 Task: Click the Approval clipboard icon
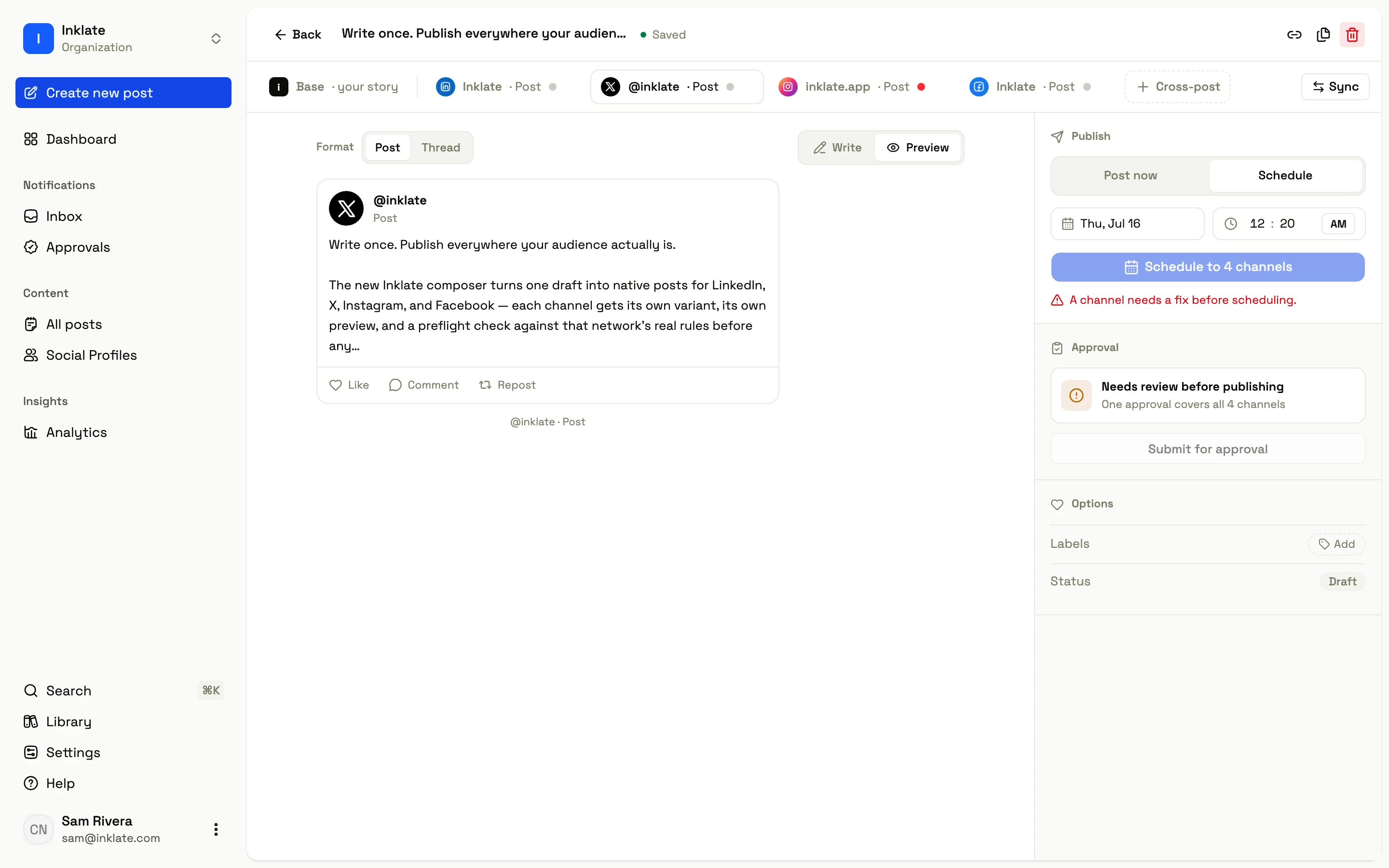pos(1057,348)
